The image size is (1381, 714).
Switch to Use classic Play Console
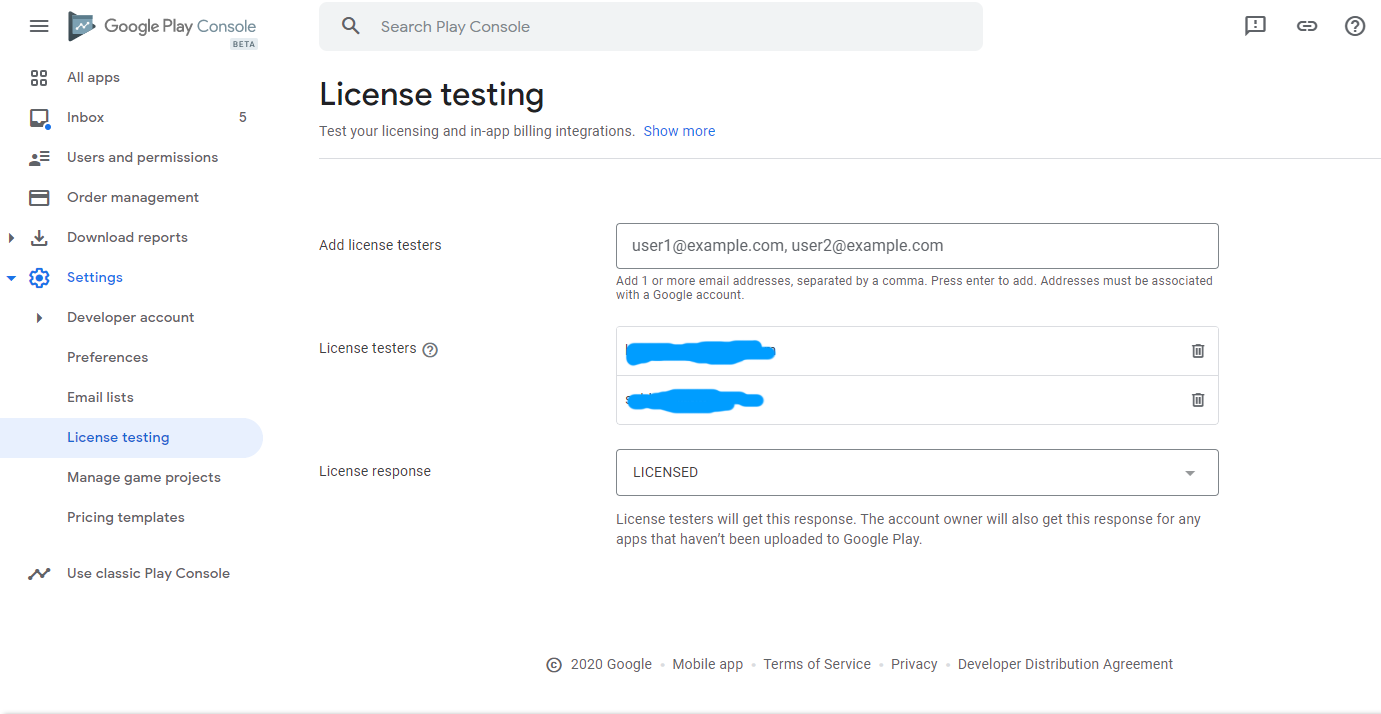tap(148, 573)
